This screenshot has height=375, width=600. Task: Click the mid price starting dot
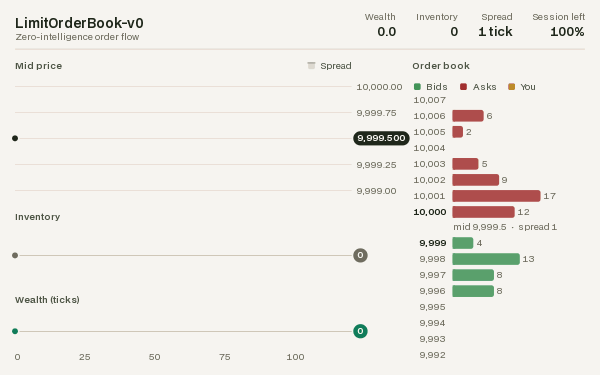tap(15, 138)
